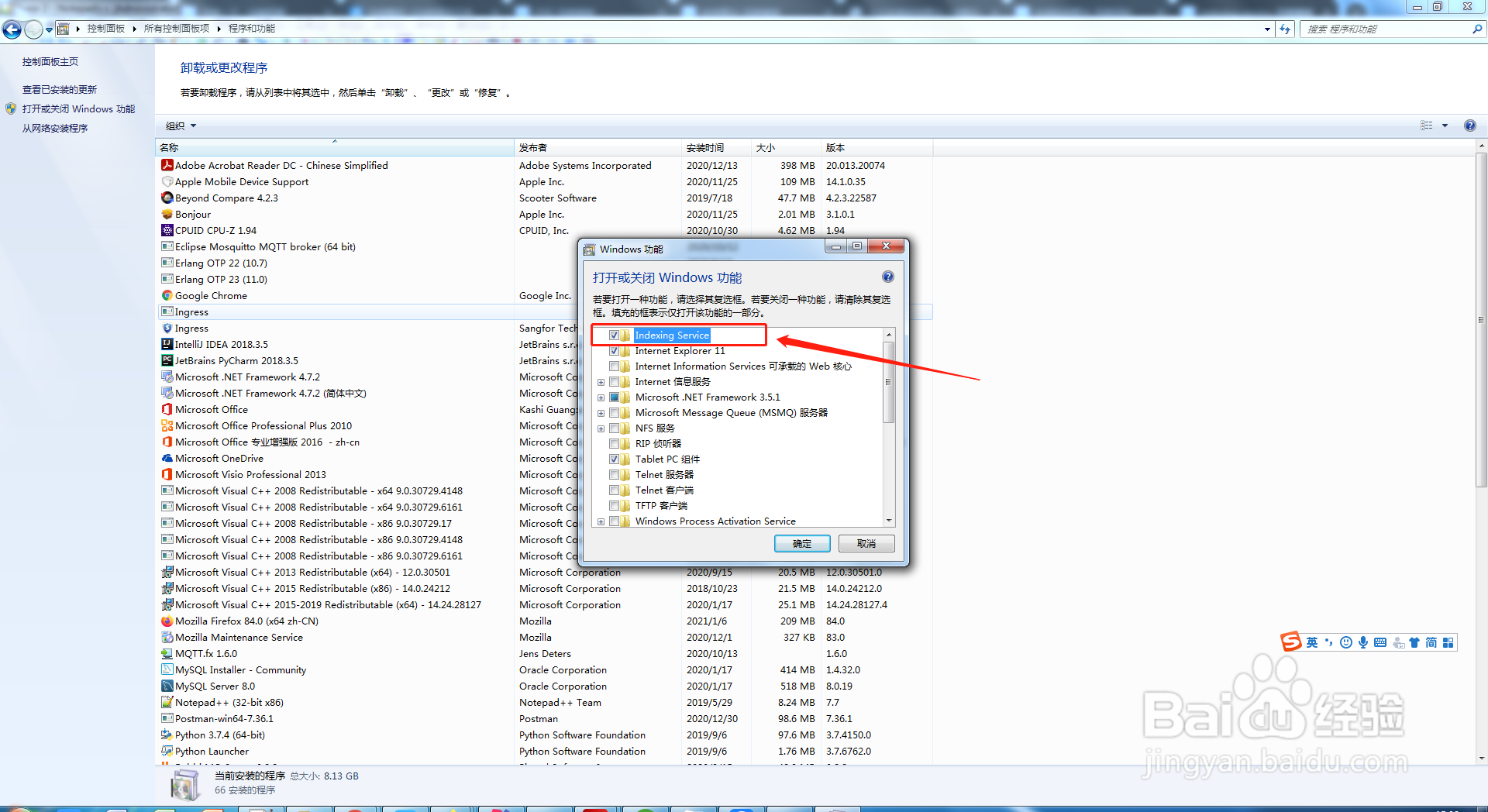The width and height of the screenshot is (1488, 812).
Task: Check the Telnet 客户端 checkbox
Action: point(614,490)
